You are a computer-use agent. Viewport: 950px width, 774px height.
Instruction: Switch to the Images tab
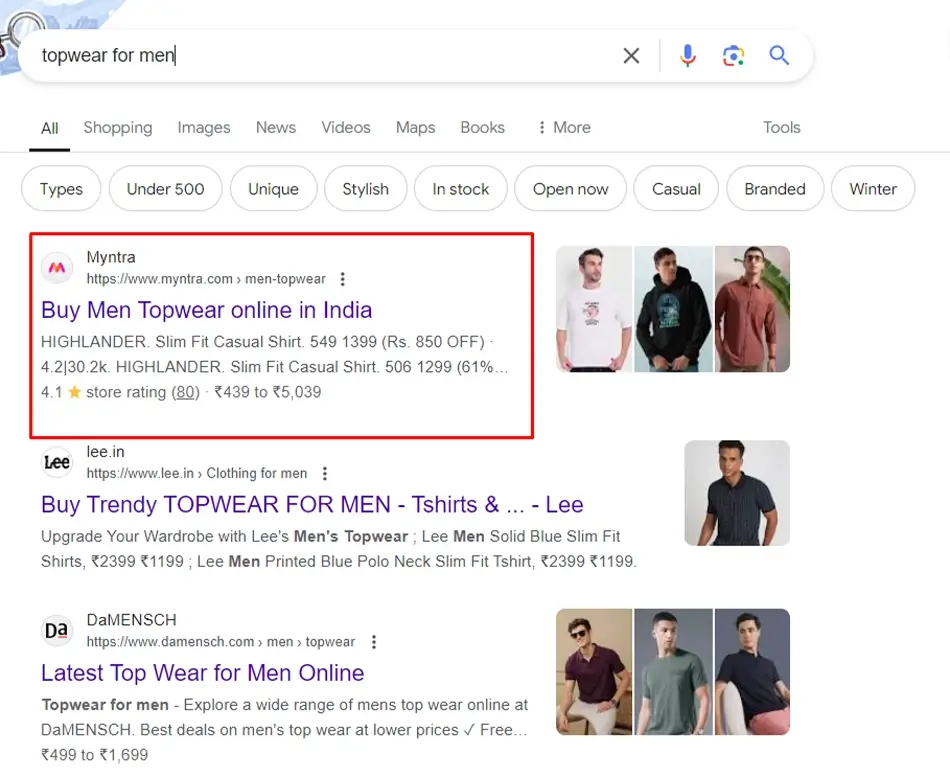click(x=204, y=127)
